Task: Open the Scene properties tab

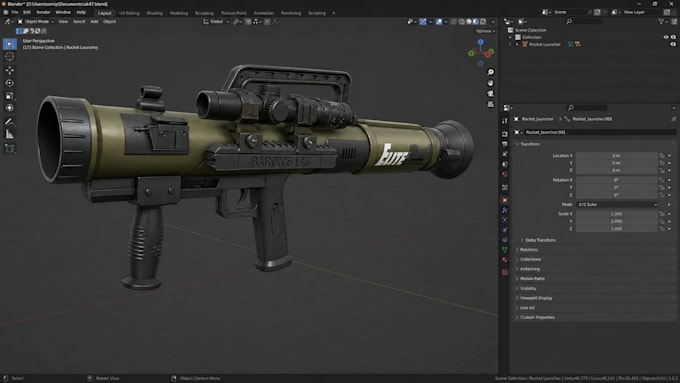Action: point(505,164)
